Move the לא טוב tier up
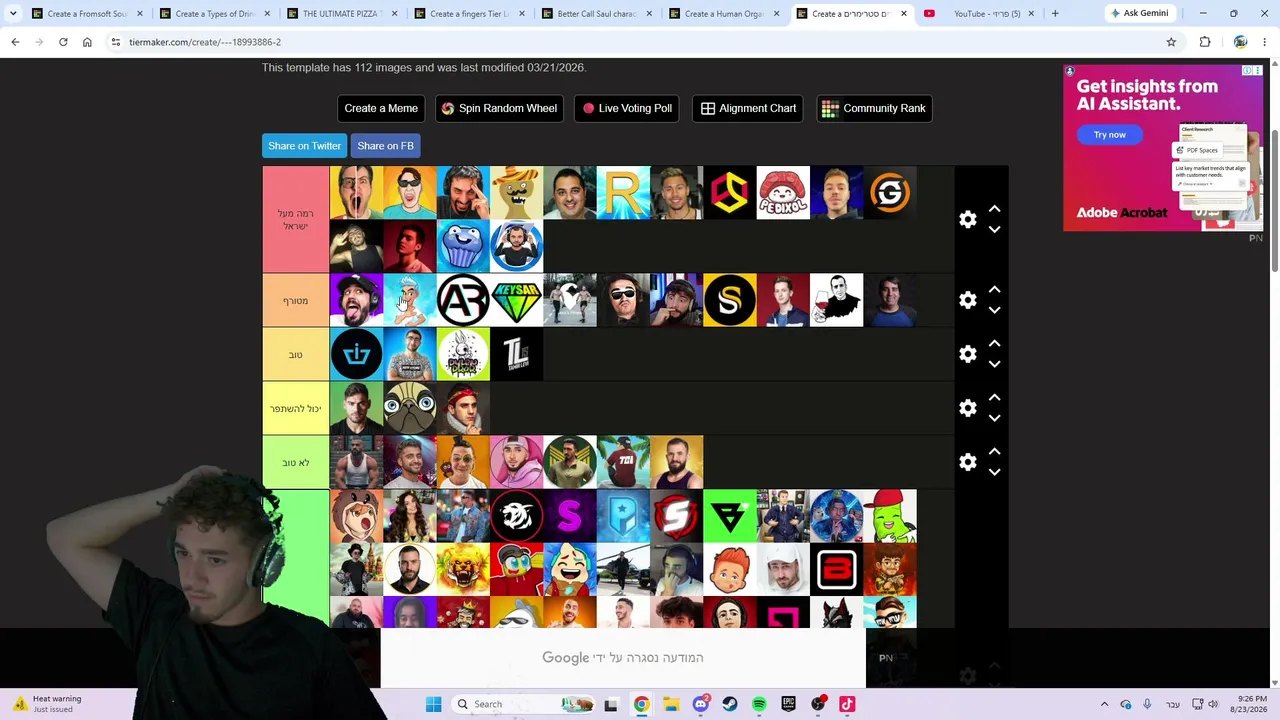Viewport: 1280px width, 720px height. [x=994, y=452]
